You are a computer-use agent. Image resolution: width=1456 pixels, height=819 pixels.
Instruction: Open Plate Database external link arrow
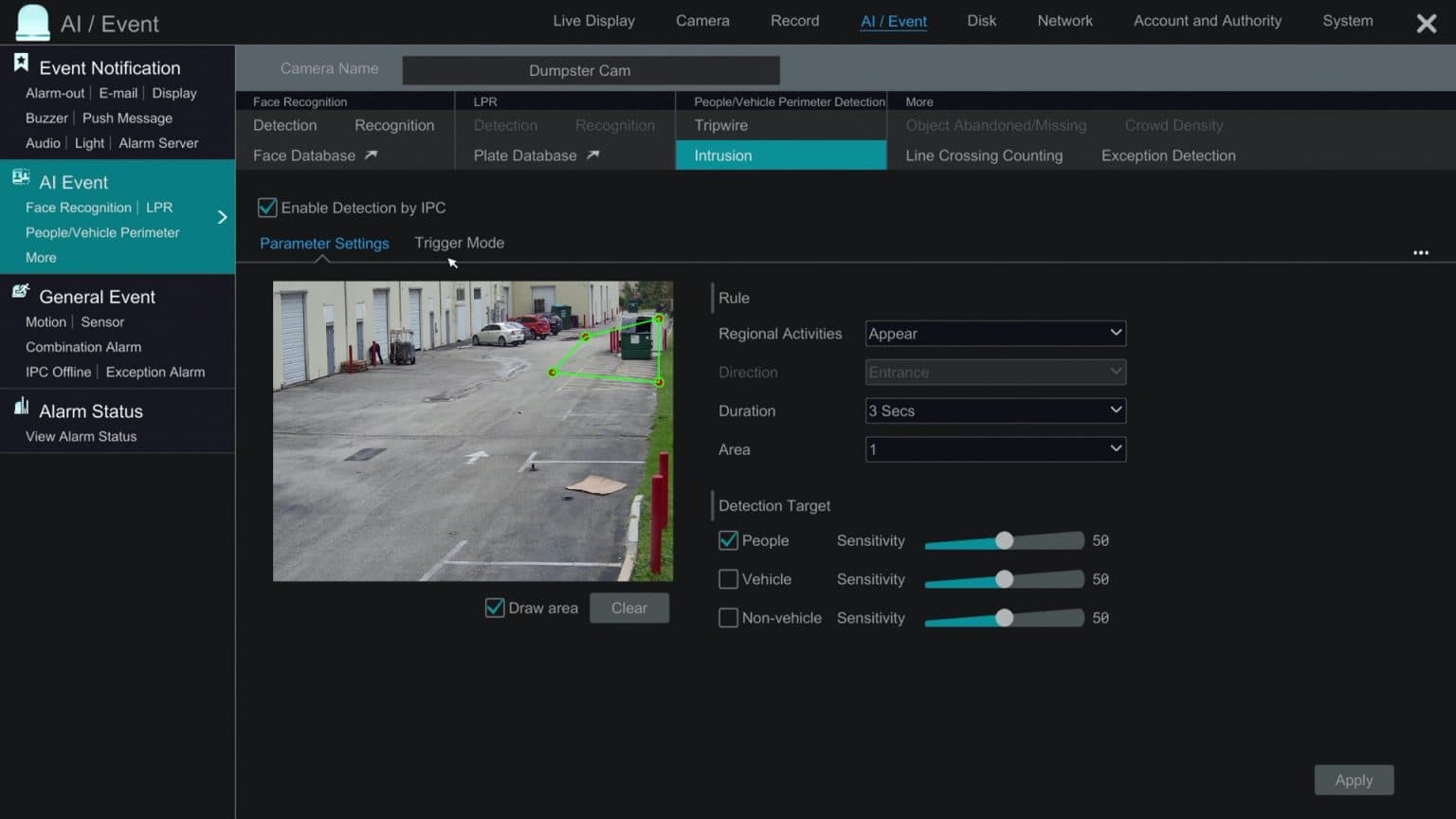point(592,155)
